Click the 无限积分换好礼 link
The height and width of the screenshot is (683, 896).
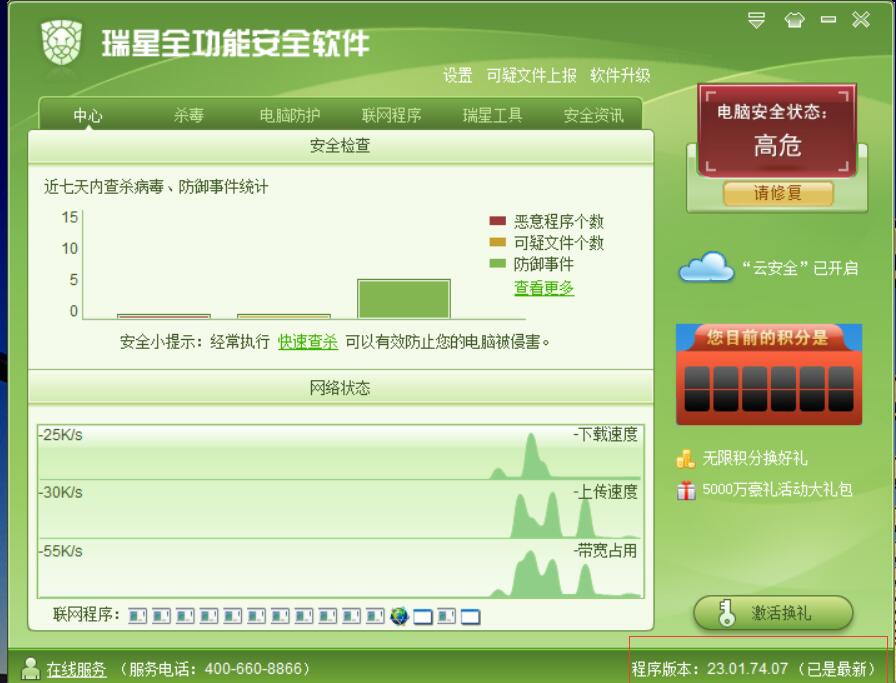pyautogui.click(x=754, y=458)
